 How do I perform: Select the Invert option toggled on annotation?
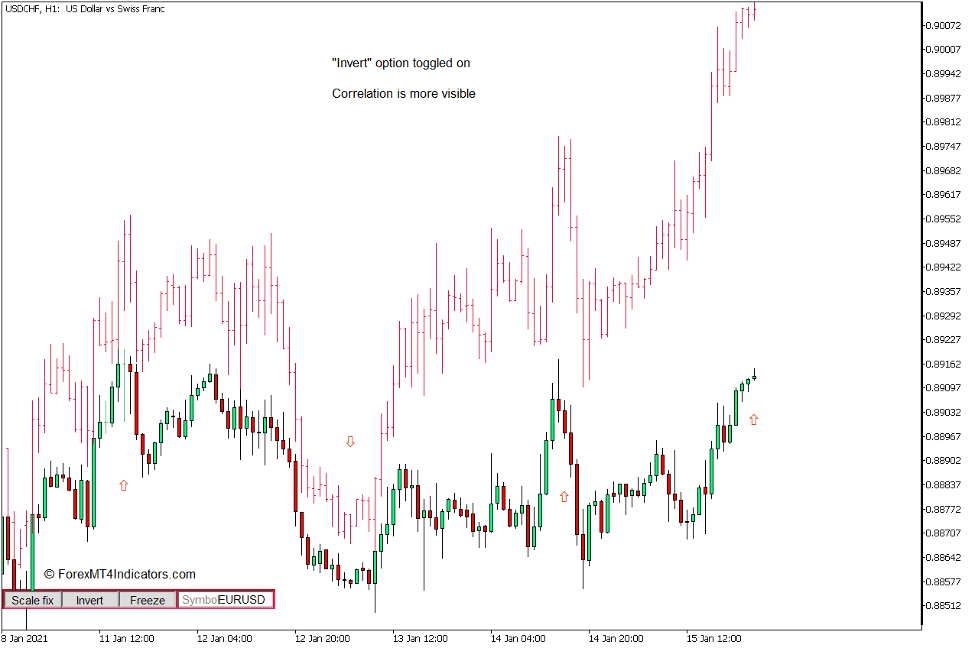(400, 62)
